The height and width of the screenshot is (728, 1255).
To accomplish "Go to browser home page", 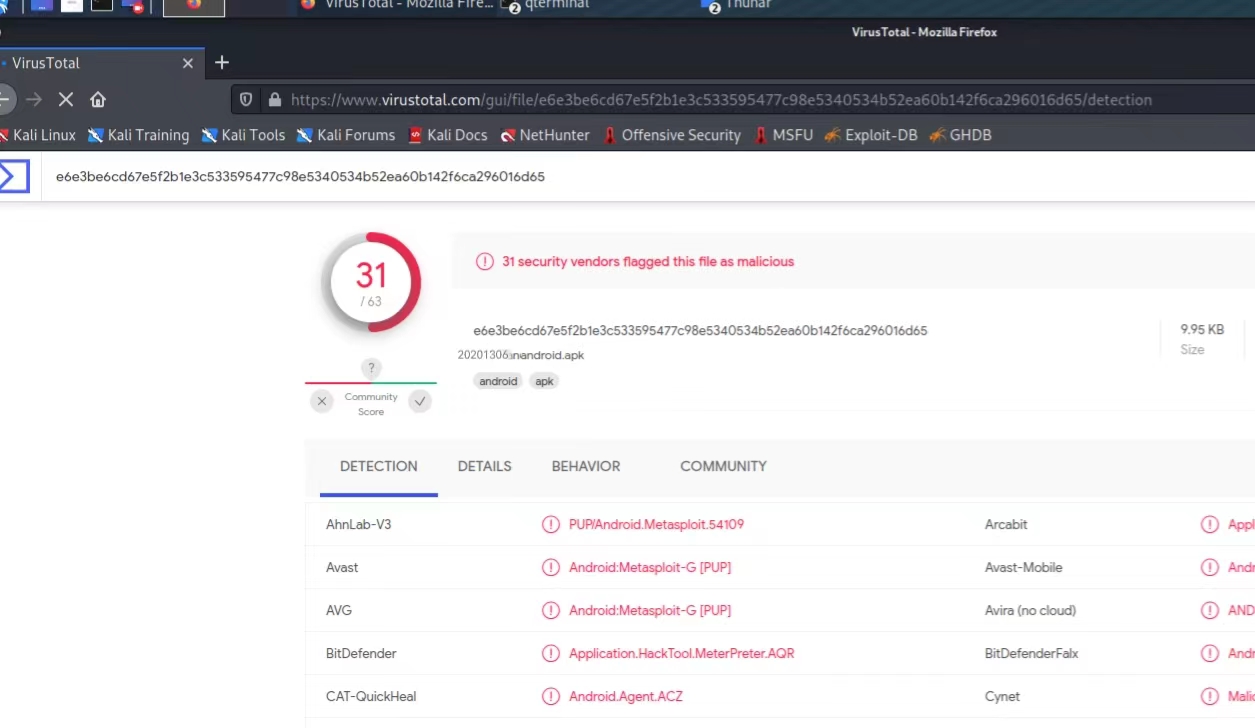I will coord(98,99).
